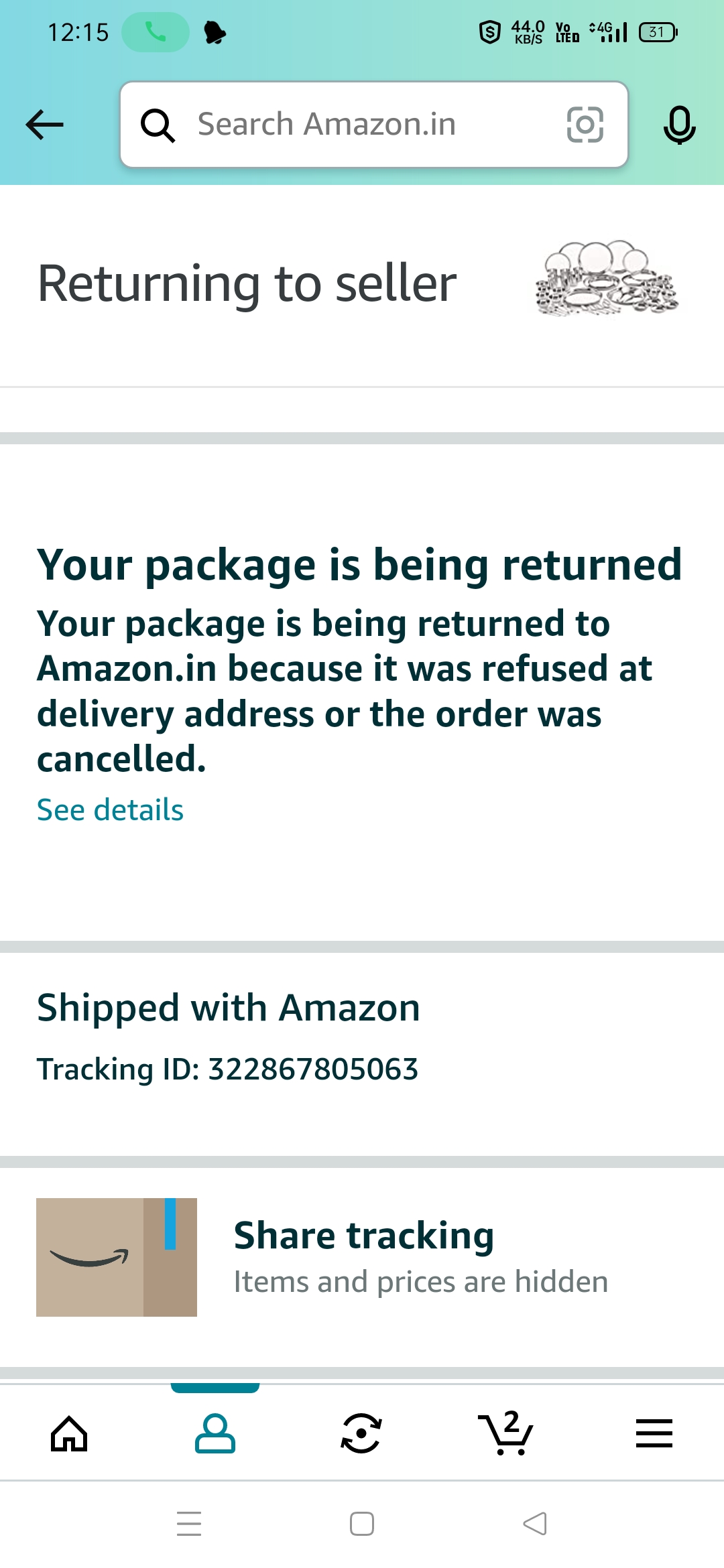Open the hamburger menu

tap(654, 1434)
